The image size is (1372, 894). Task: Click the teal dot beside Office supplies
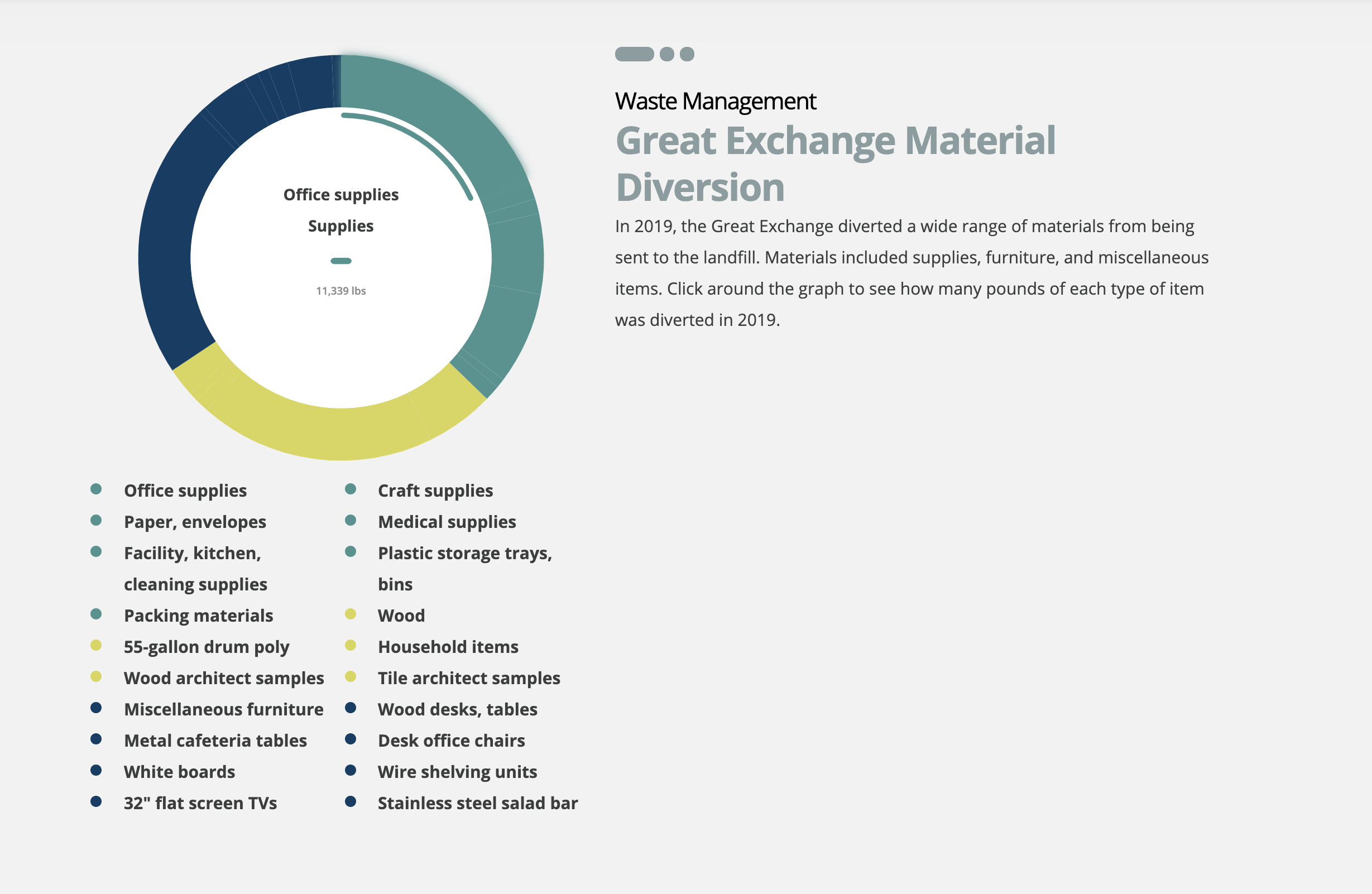96,489
